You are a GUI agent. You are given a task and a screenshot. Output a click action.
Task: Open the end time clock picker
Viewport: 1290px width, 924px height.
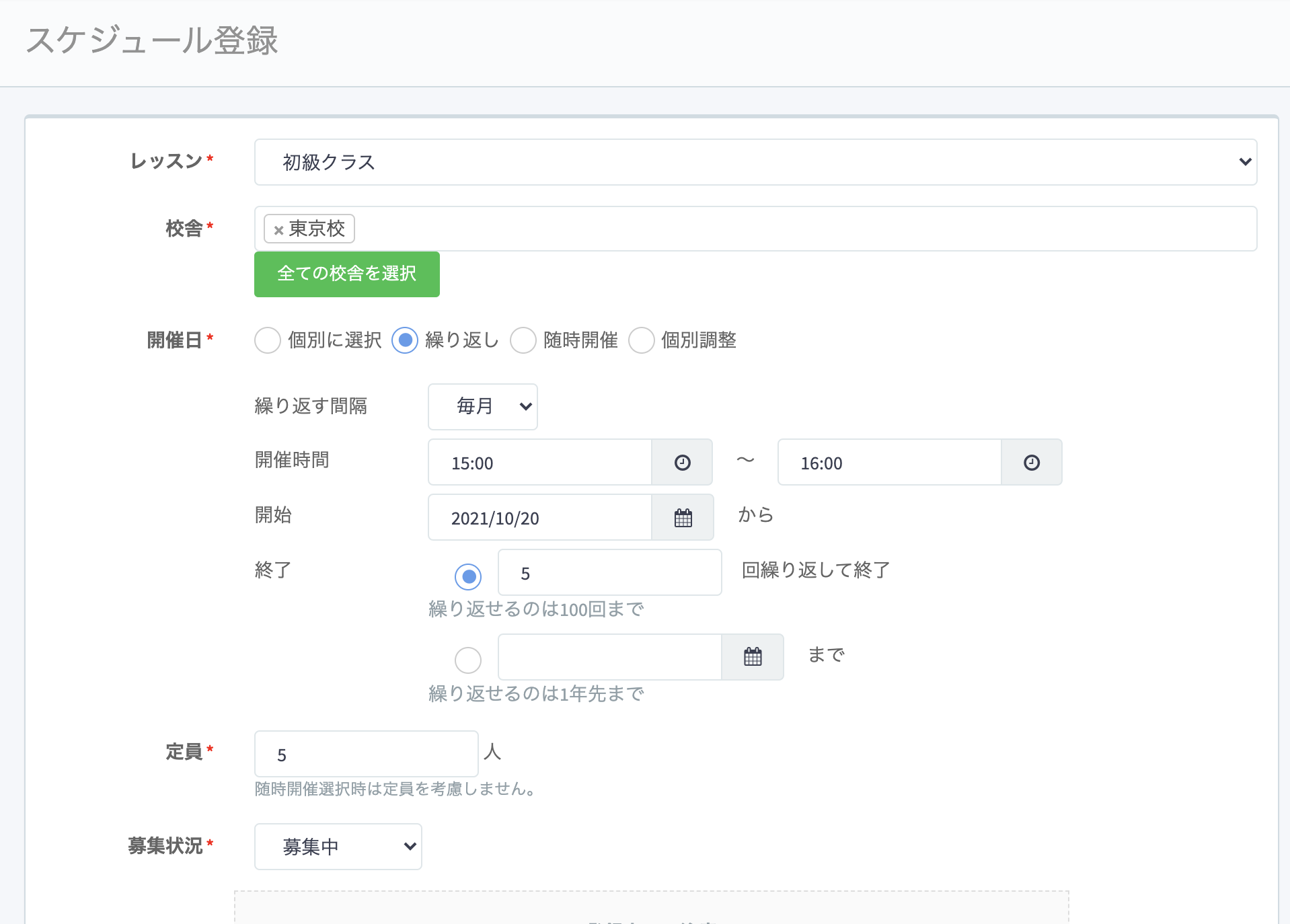1032,463
